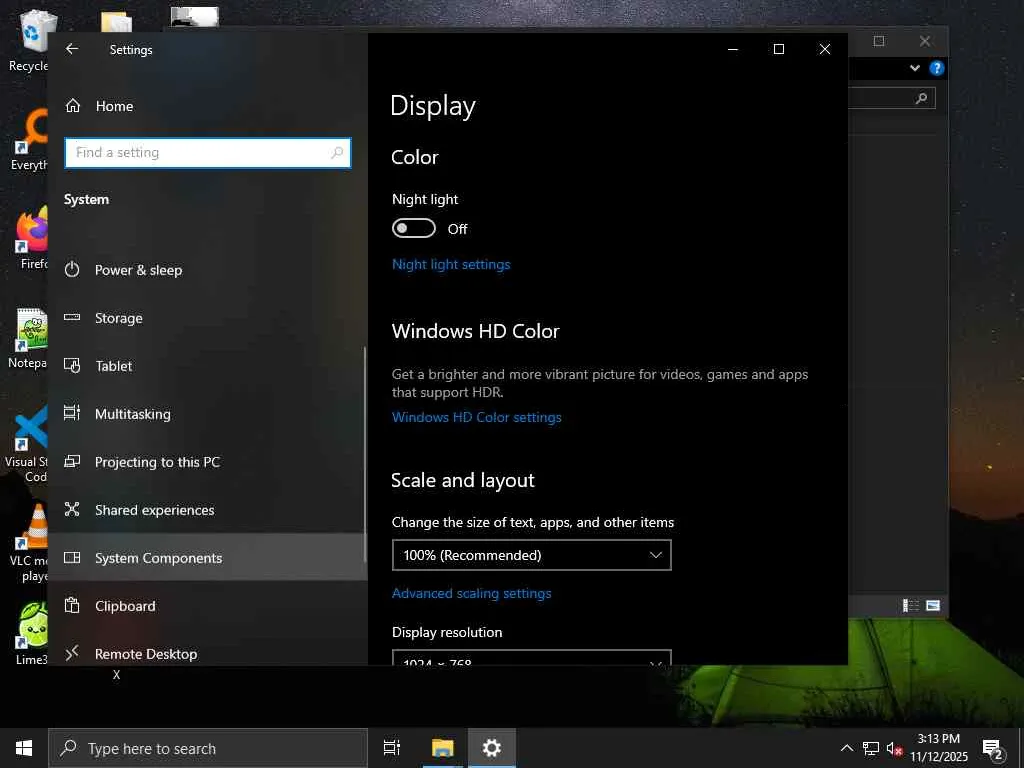
Task: Click the Settings gear on the taskbar
Action: (x=492, y=748)
